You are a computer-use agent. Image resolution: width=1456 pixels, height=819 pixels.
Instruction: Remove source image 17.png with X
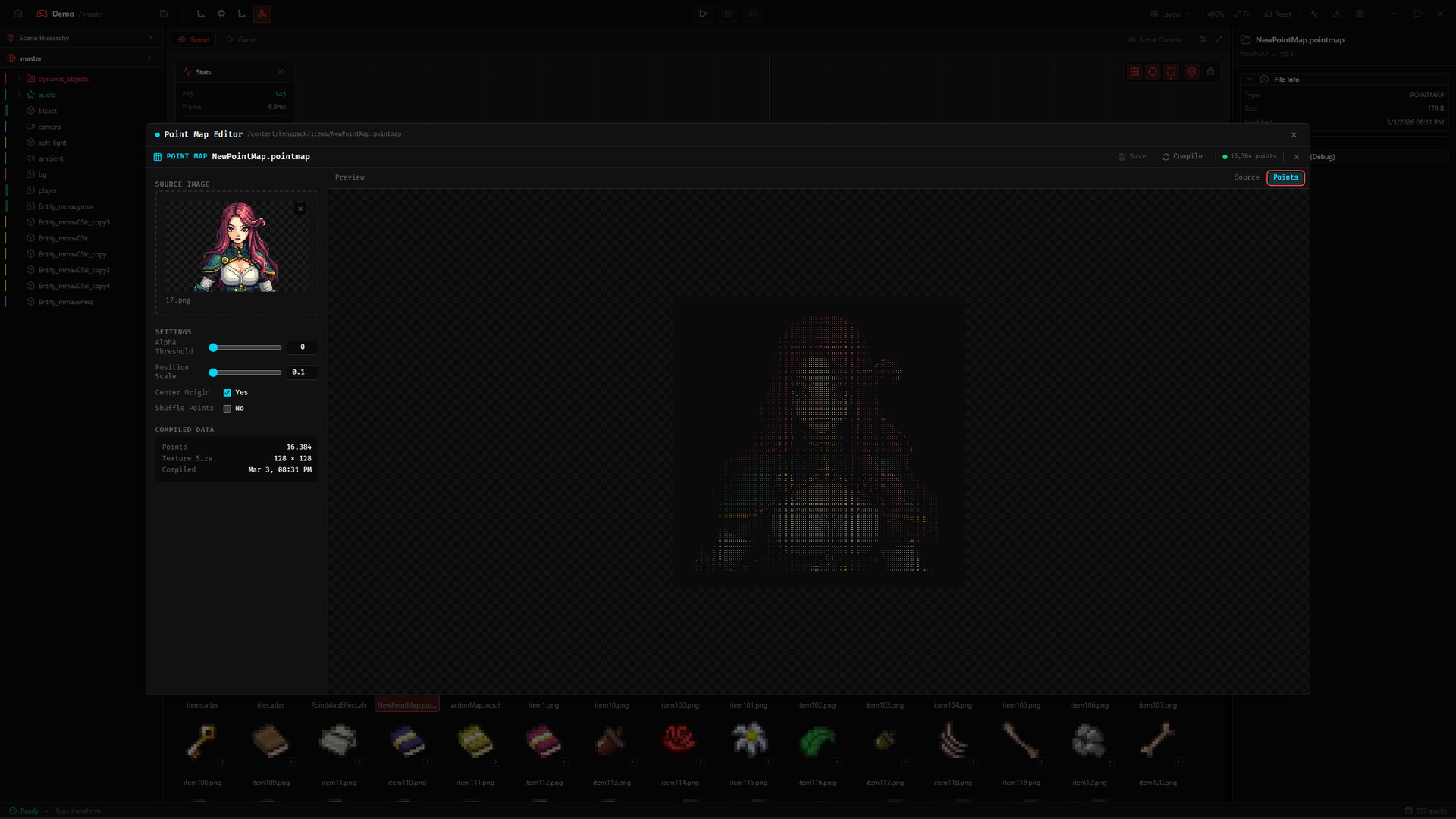coord(300,209)
